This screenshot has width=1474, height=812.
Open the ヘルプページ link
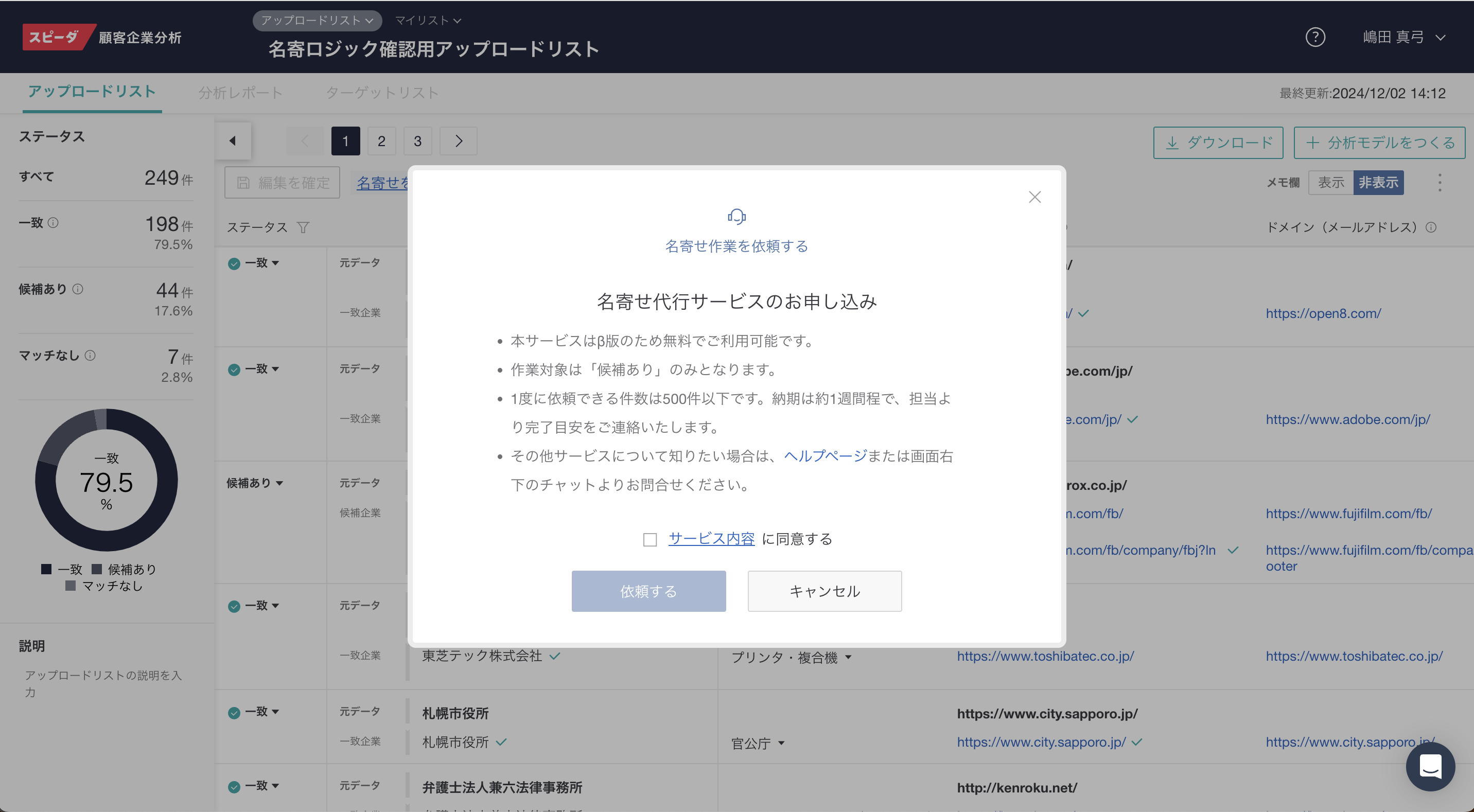click(825, 456)
